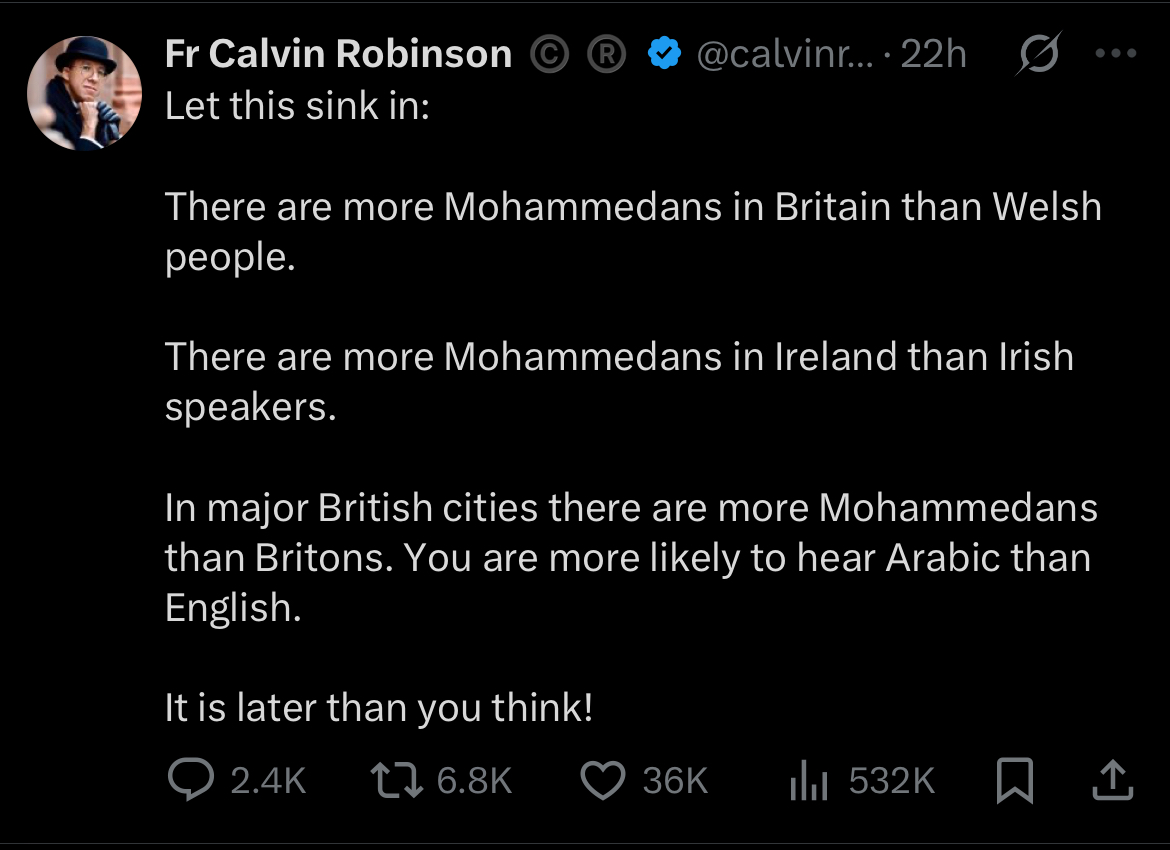Image resolution: width=1170 pixels, height=850 pixels.
Task: Click the "Let this sink in:" post text
Action: click(x=297, y=105)
